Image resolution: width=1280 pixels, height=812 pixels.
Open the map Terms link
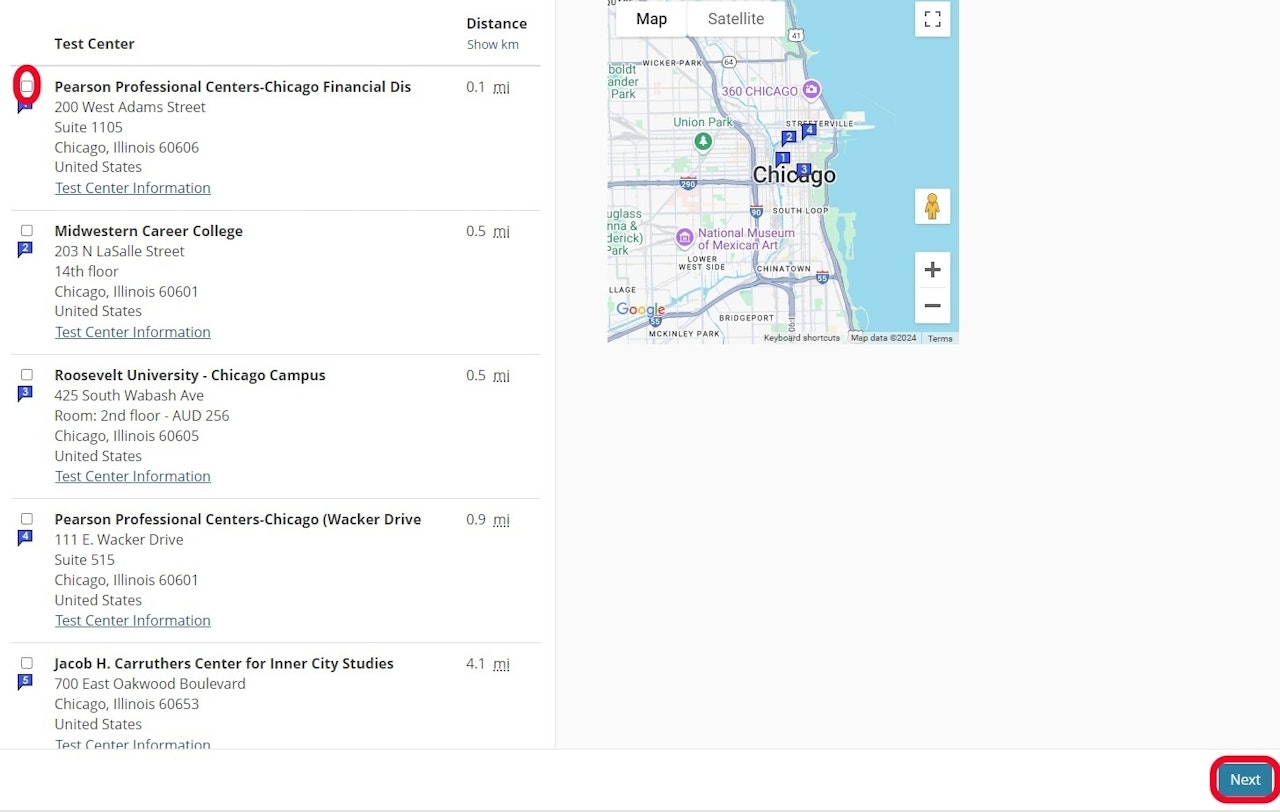click(x=940, y=338)
